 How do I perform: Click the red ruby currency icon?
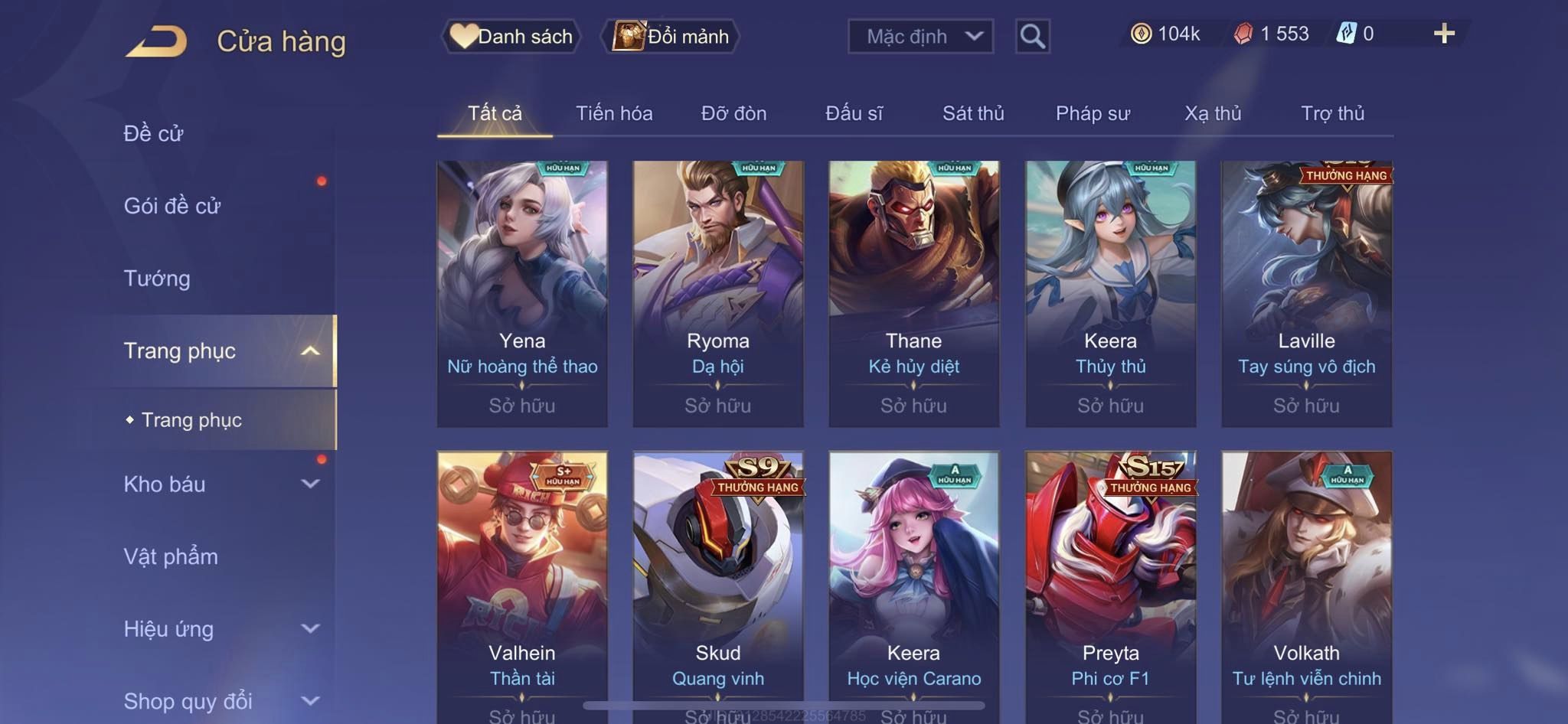pos(1243,34)
